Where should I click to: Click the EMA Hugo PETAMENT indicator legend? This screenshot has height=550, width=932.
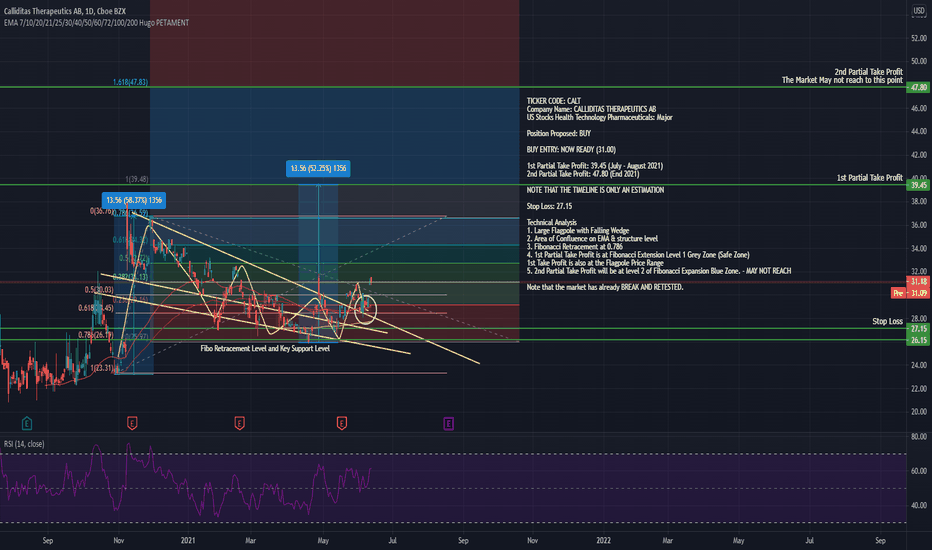pos(96,23)
